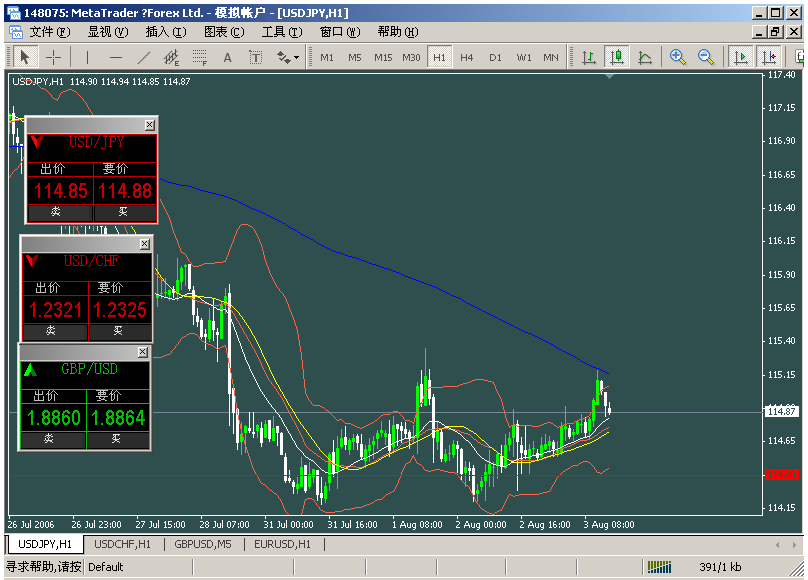This screenshot has height=580, width=808.
Task: Click the zoom out magnifier
Action: coord(706,57)
